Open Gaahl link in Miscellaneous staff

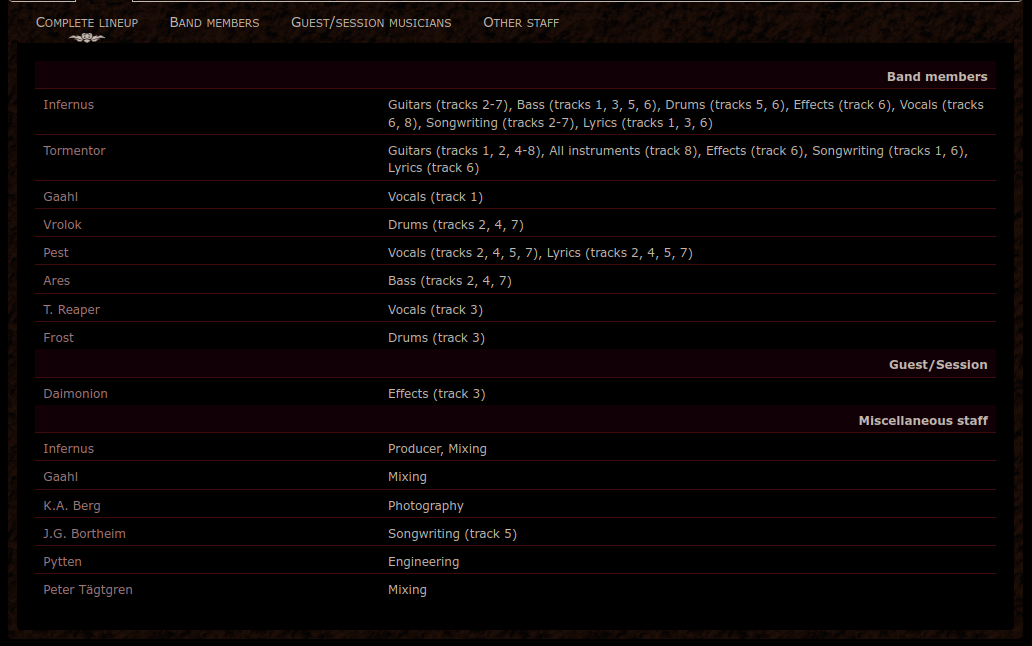[61, 477]
